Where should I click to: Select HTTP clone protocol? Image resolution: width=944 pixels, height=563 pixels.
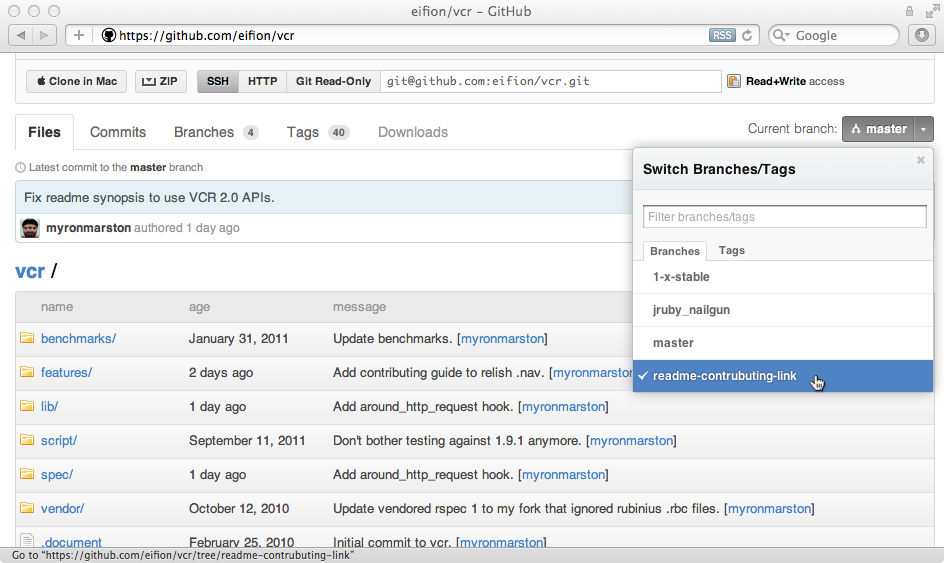[262, 81]
